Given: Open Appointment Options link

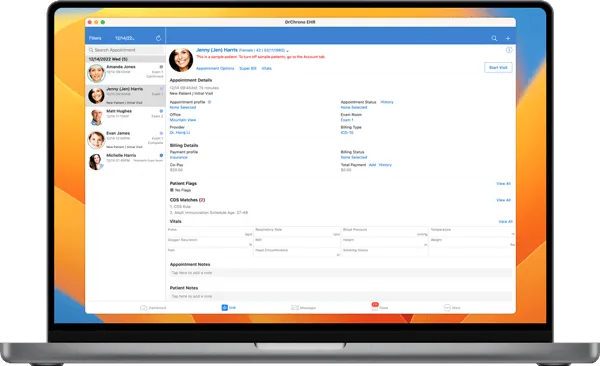Looking at the screenshot, I should 215,68.
